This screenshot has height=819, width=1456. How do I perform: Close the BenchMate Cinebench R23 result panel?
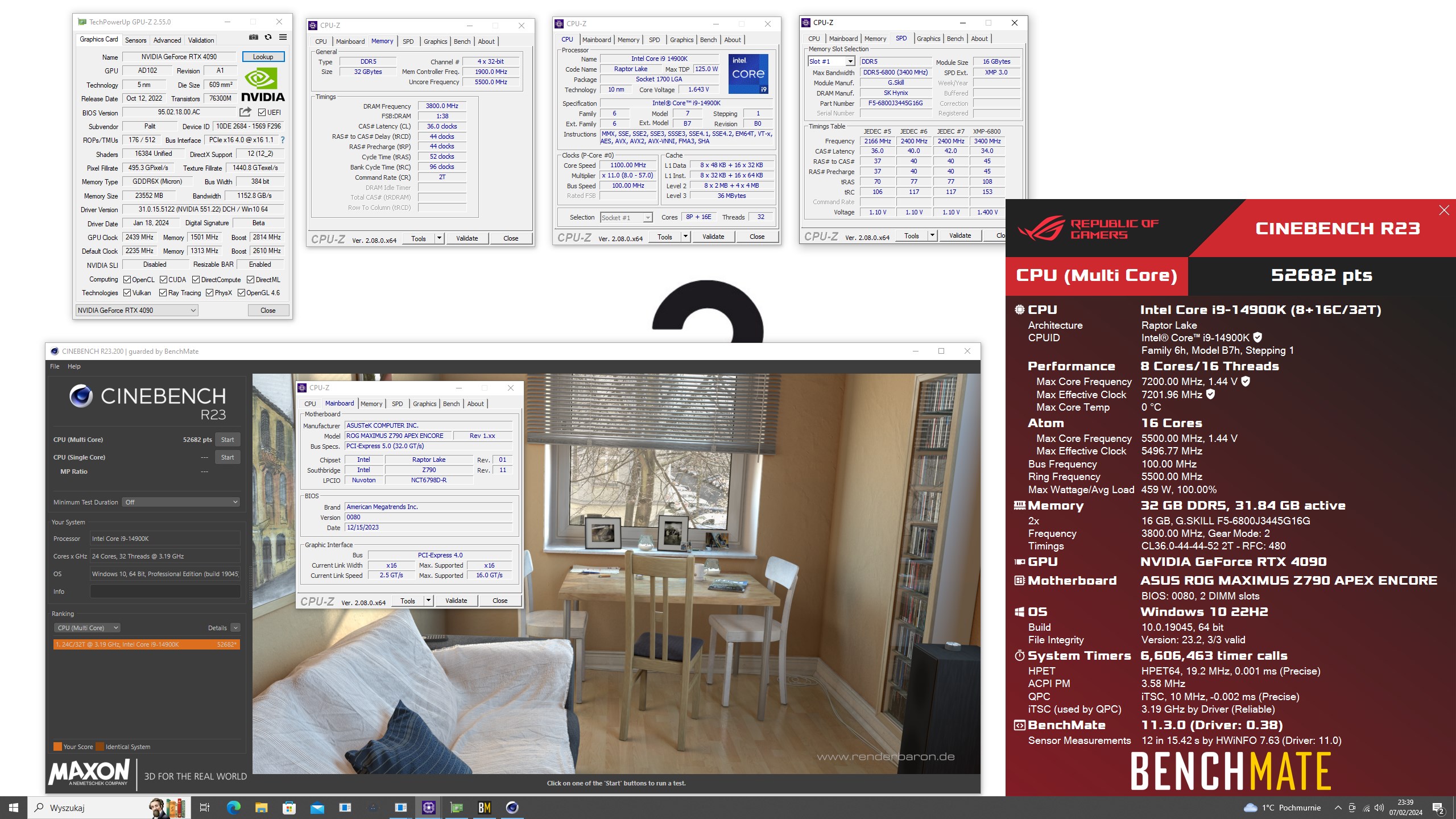1444,210
